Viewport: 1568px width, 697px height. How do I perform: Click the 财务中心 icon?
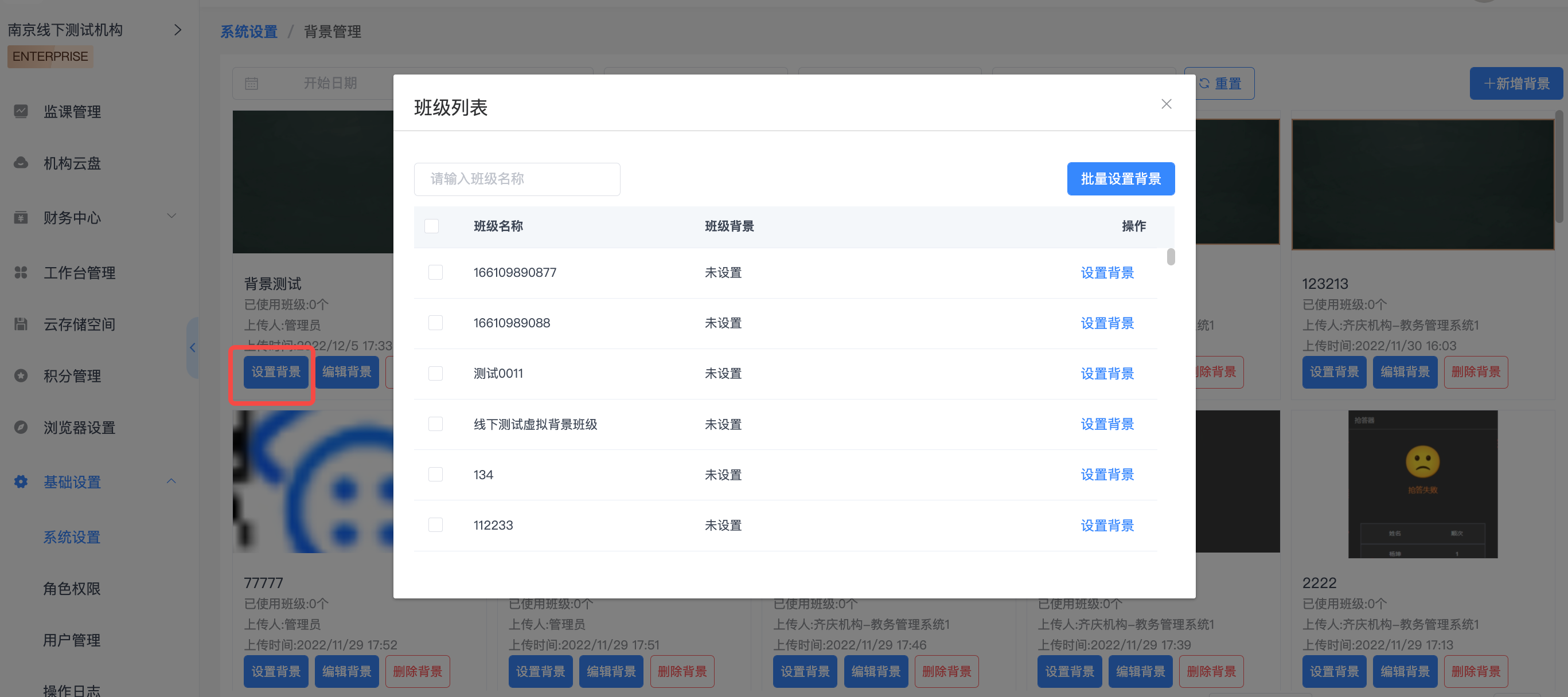click(21, 217)
